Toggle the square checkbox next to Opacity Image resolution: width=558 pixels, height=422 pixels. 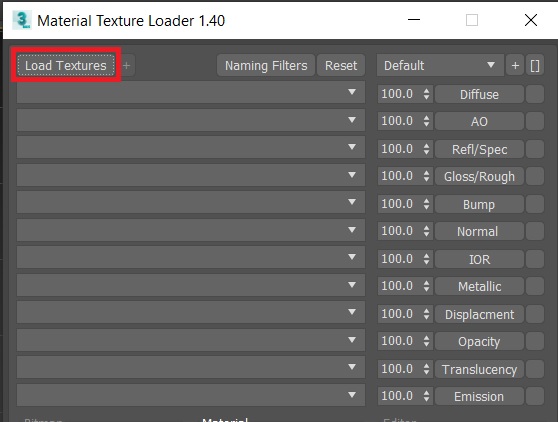535,341
